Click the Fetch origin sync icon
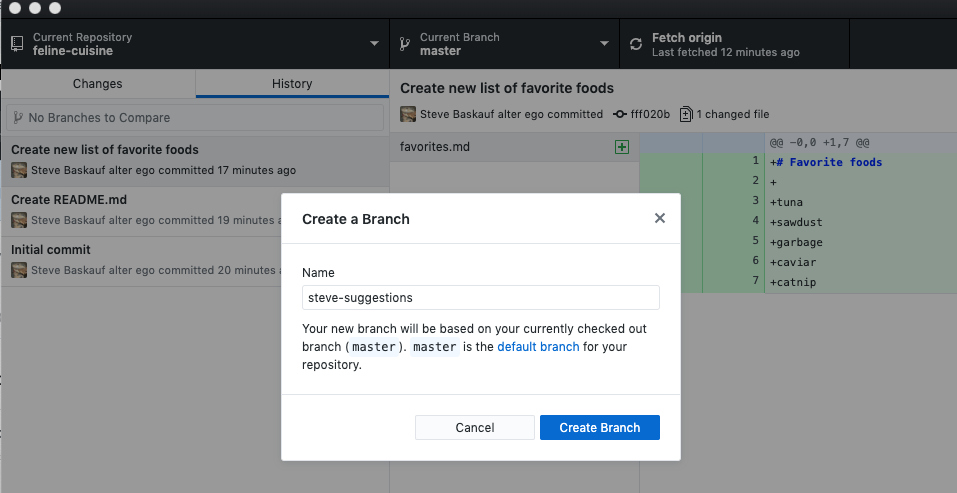957x493 pixels. click(635, 44)
